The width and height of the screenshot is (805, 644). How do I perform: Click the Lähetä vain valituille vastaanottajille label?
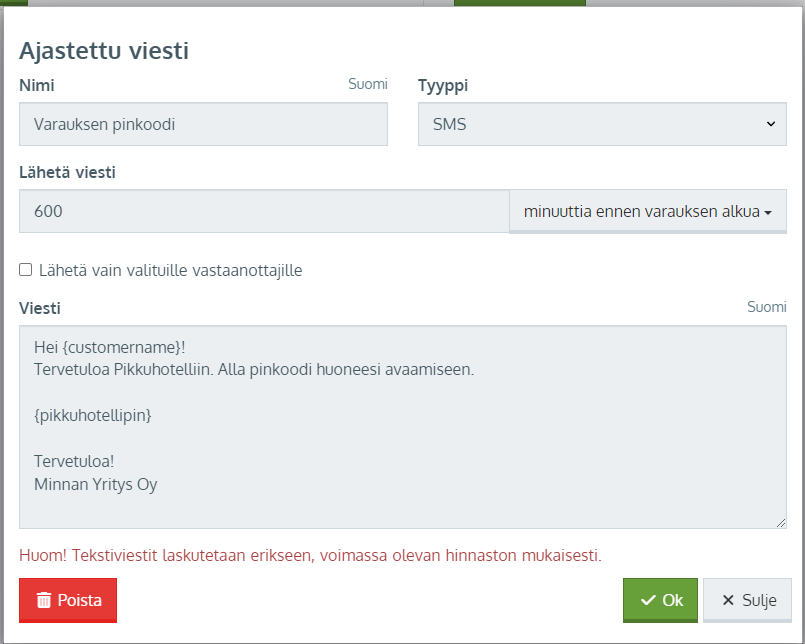coord(170,270)
